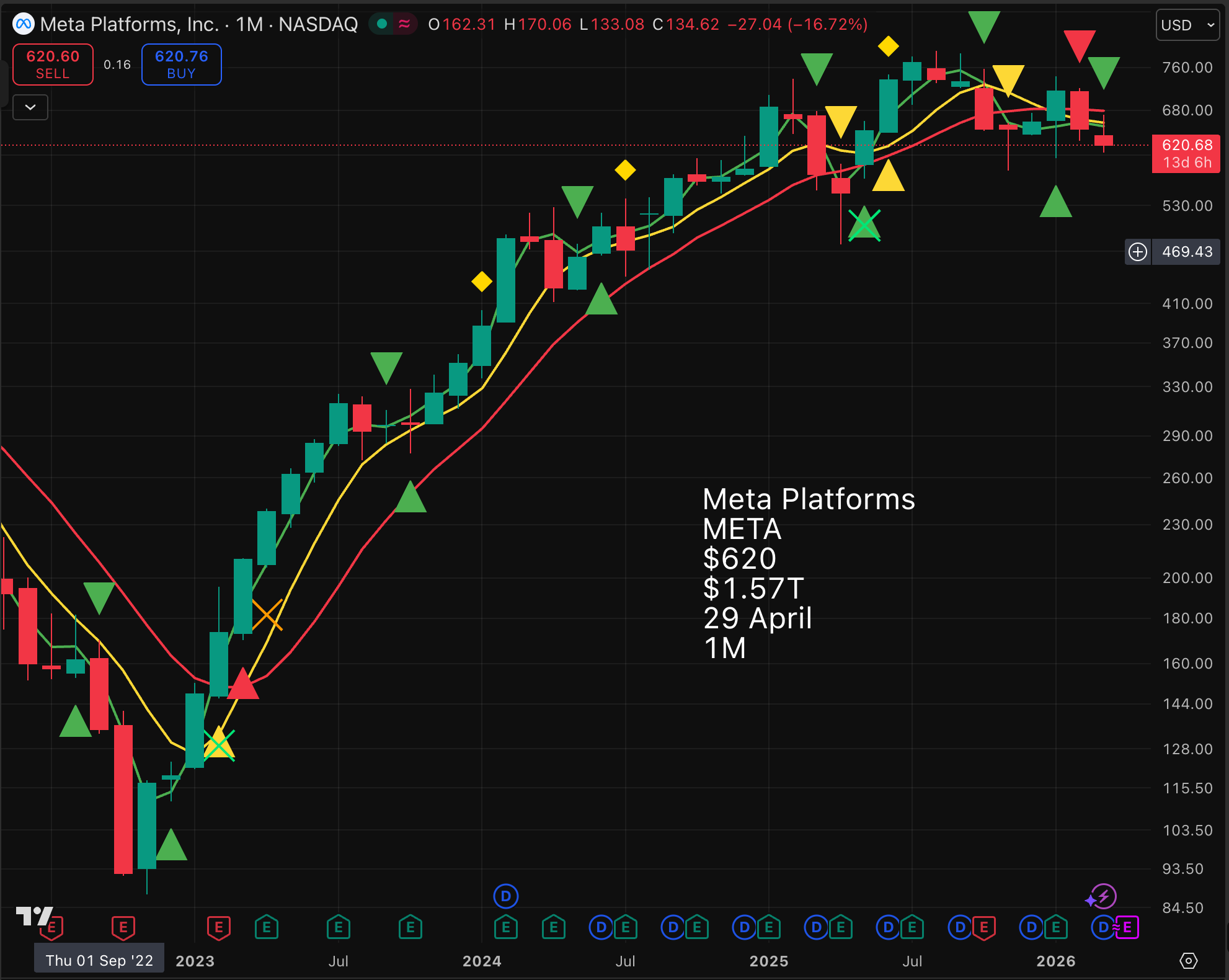This screenshot has width=1229, height=980.
Task: Click NASDAQ exchange label in header
Action: tap(318, 24)
